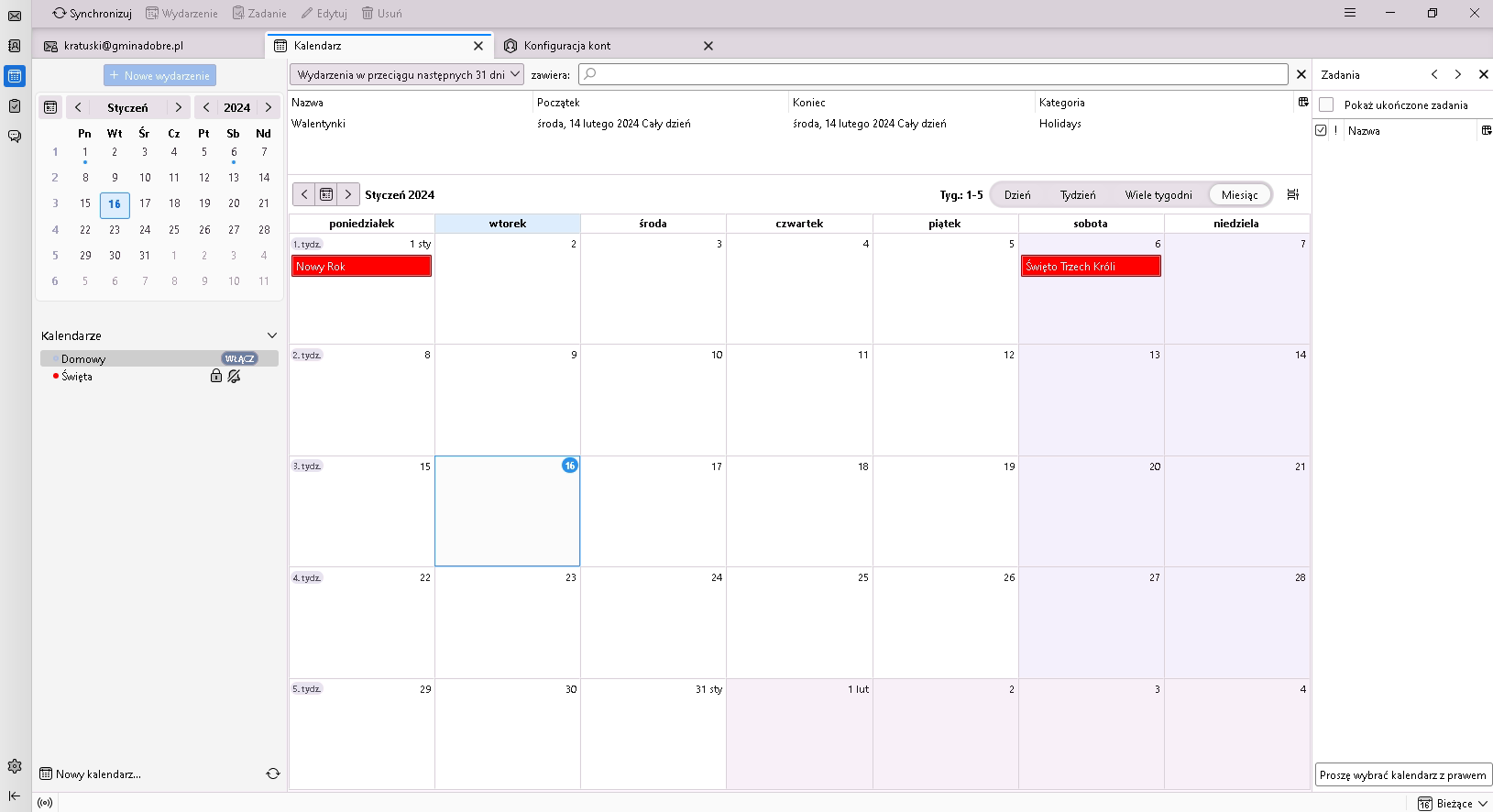1493x812 pixels.
Task: Open the Chat sidebar icon
Action: 15,137
